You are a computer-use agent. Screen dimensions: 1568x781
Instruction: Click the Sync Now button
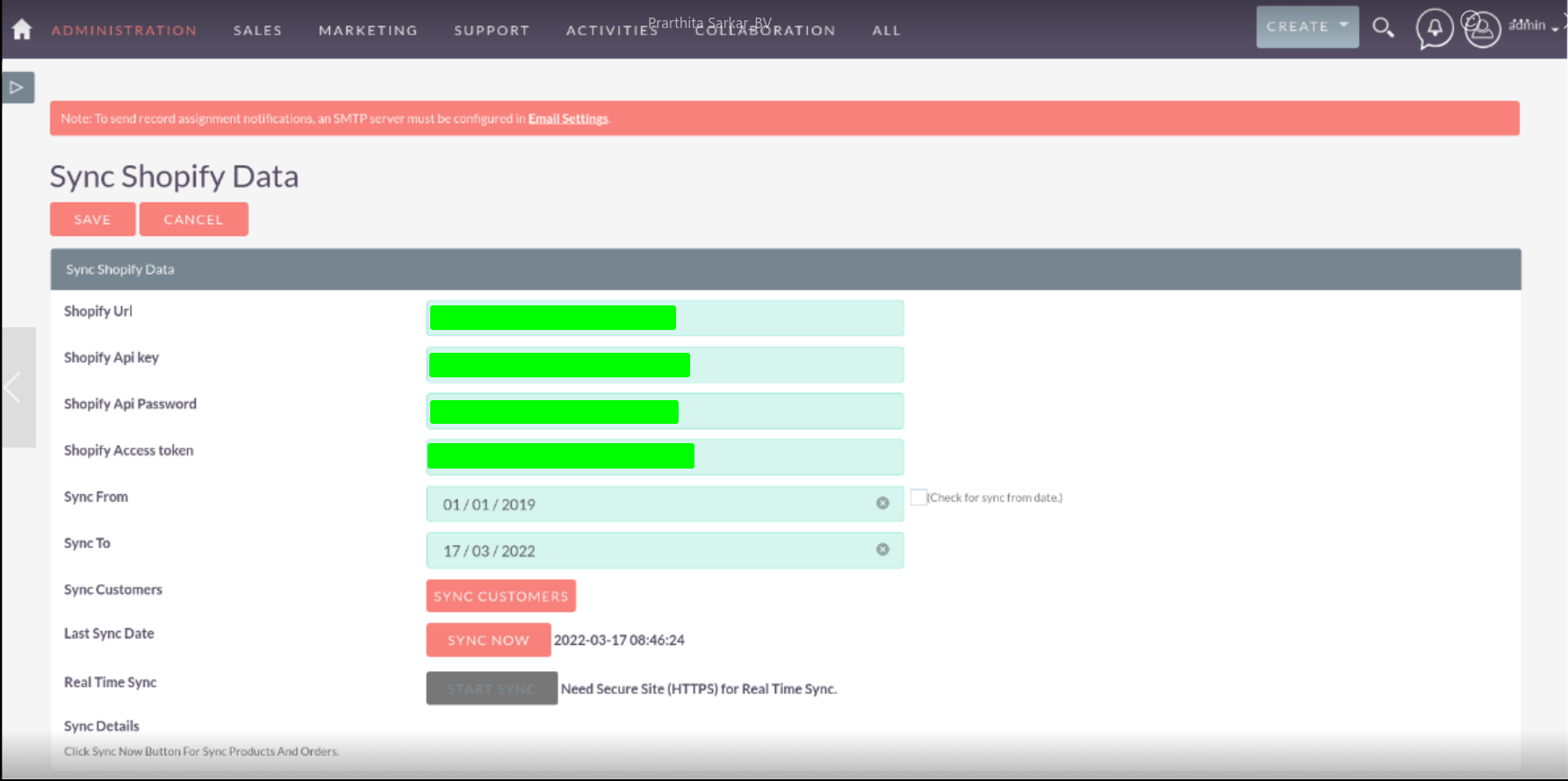pos(488,640)
